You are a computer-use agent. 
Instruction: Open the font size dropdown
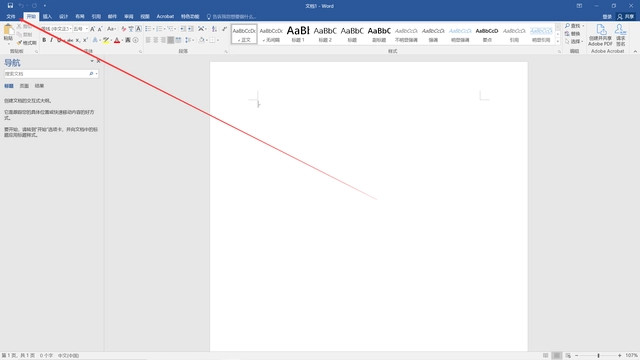click(87, 29)
